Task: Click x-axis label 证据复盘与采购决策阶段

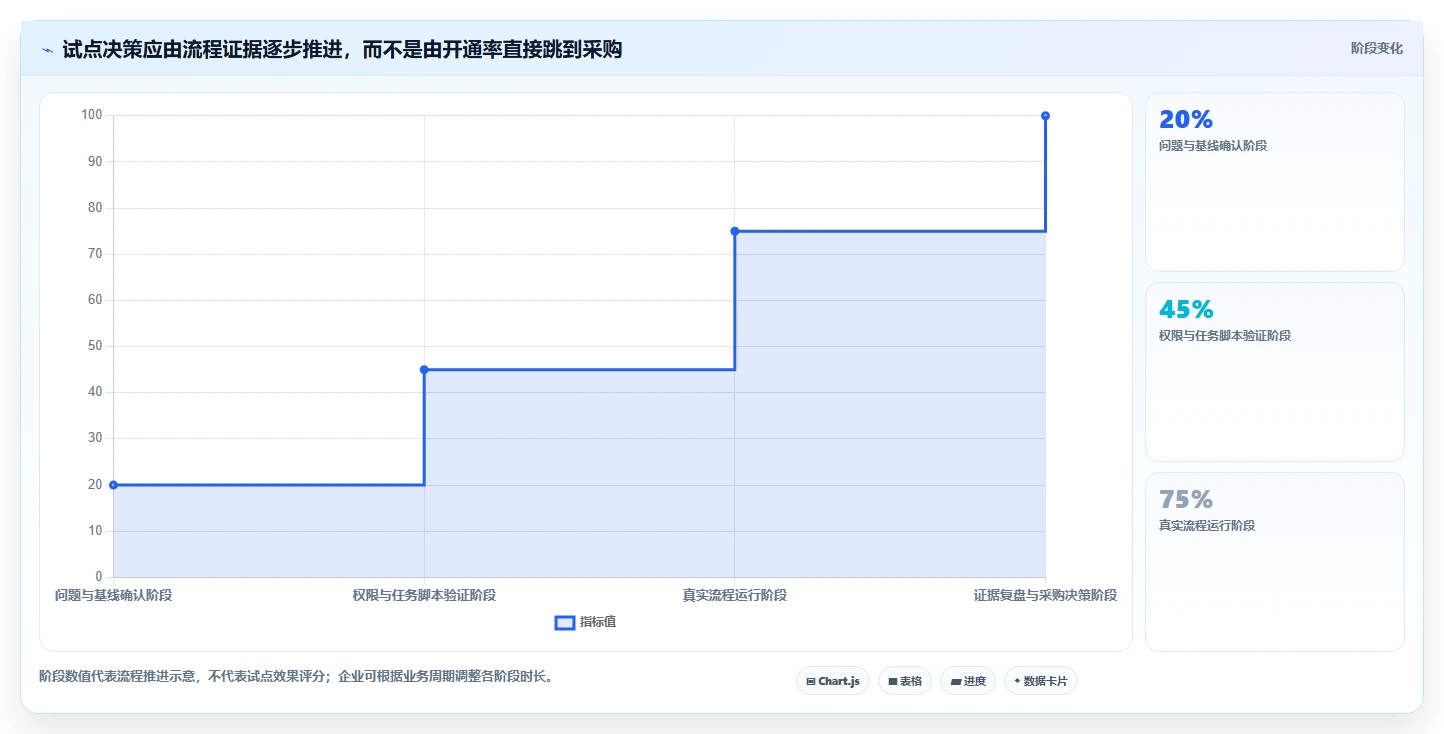Action: [1045, 595]
